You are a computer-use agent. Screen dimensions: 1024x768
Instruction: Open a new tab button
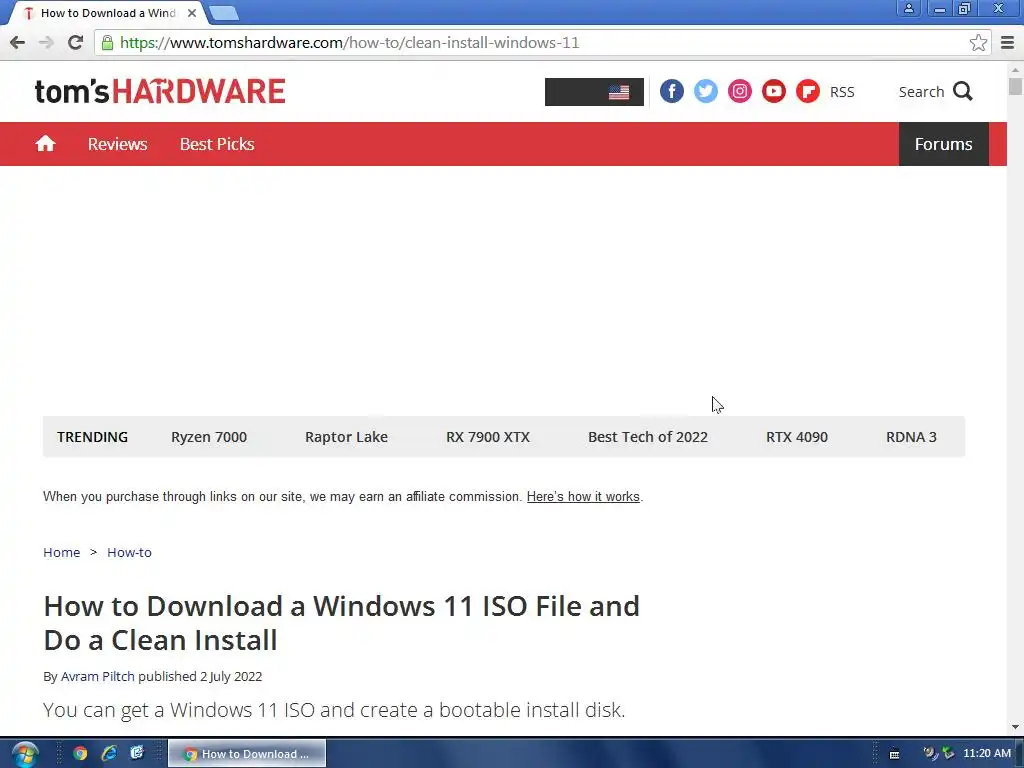tap(224, 13)
